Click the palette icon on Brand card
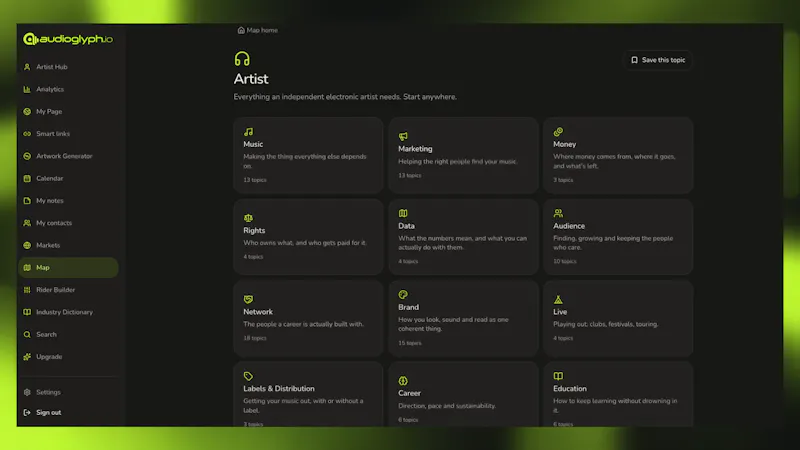800x450 pixels. pos(403,294)
